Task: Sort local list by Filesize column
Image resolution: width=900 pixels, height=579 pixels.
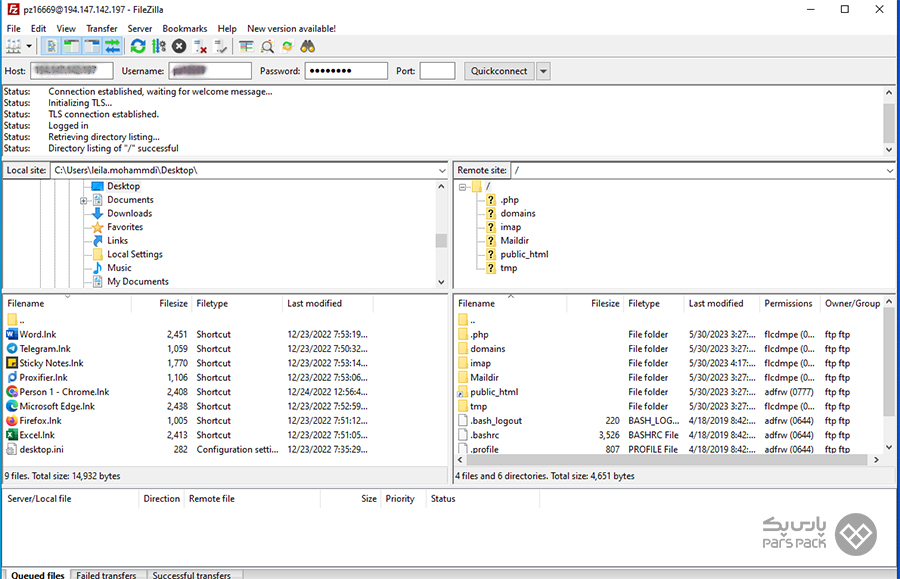Action: (x=173, y=303)
